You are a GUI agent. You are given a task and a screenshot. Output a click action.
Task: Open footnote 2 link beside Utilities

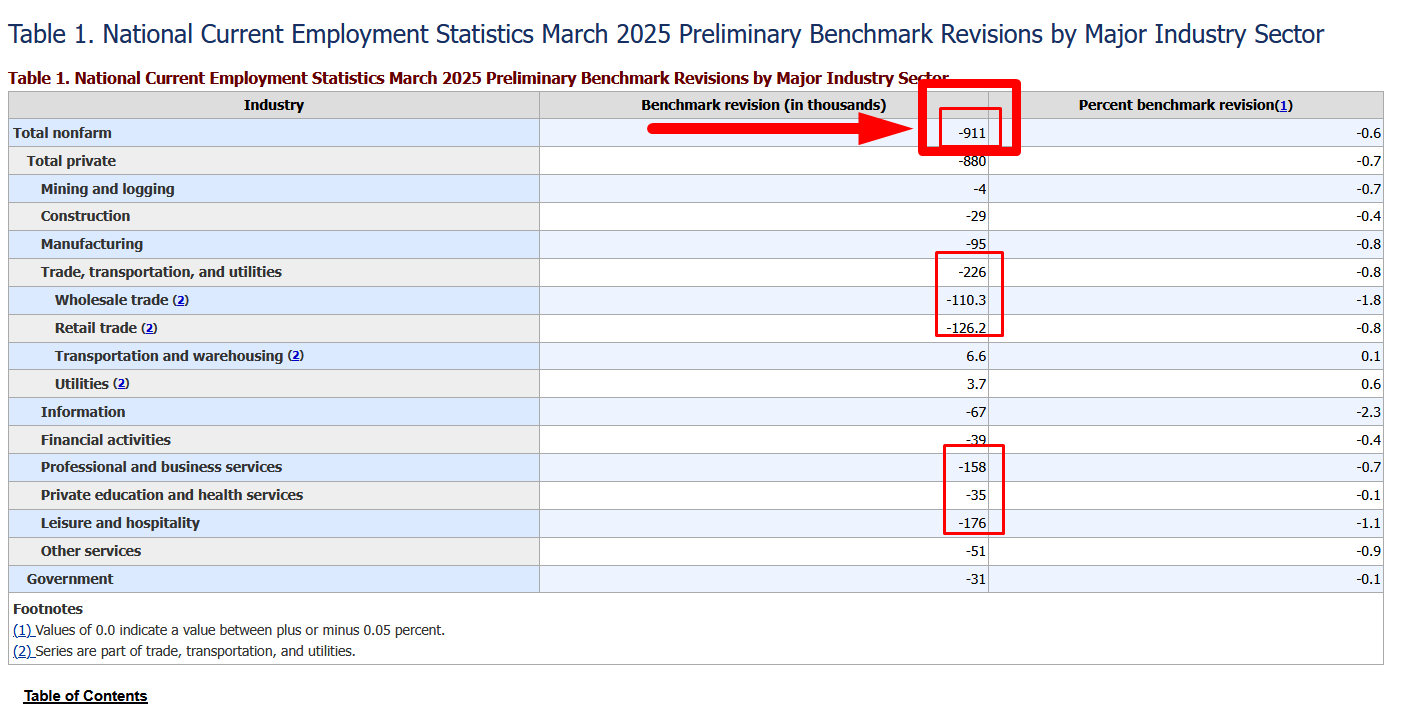(121, 384)
